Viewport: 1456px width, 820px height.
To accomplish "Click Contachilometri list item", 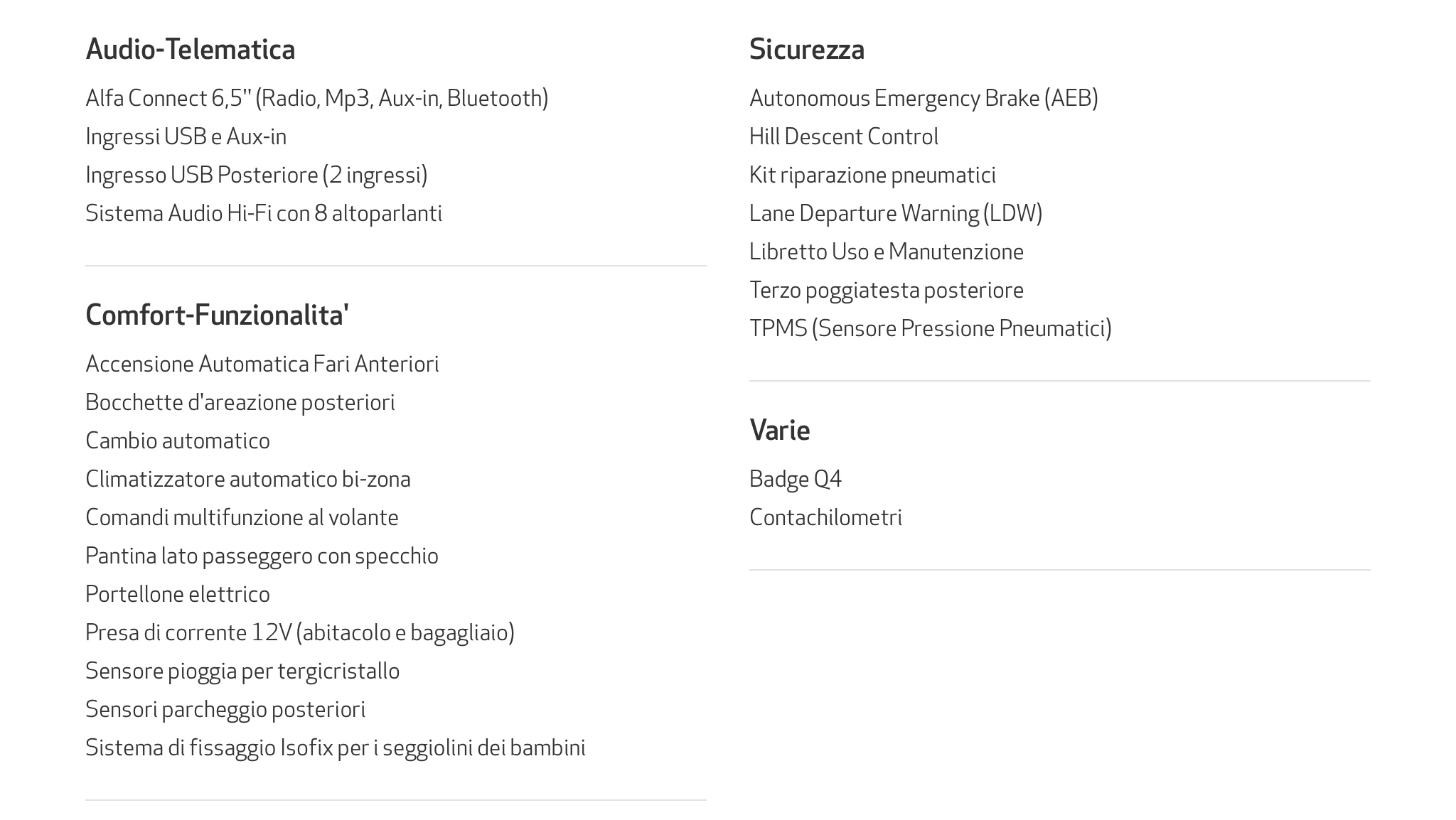I will click(826, 517).
